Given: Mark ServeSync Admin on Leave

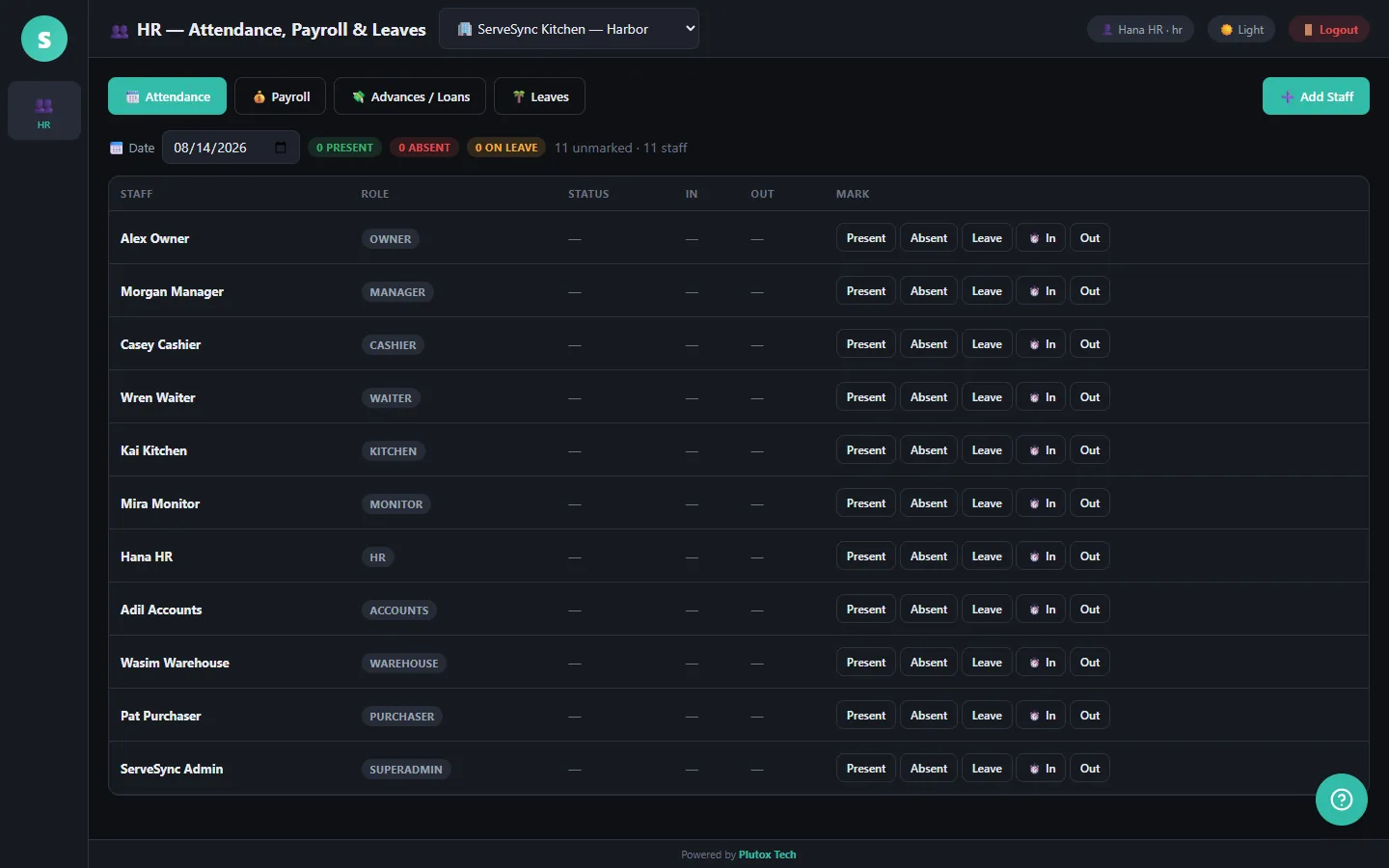Looking at the screenshot, I should [x=987, y=769].
